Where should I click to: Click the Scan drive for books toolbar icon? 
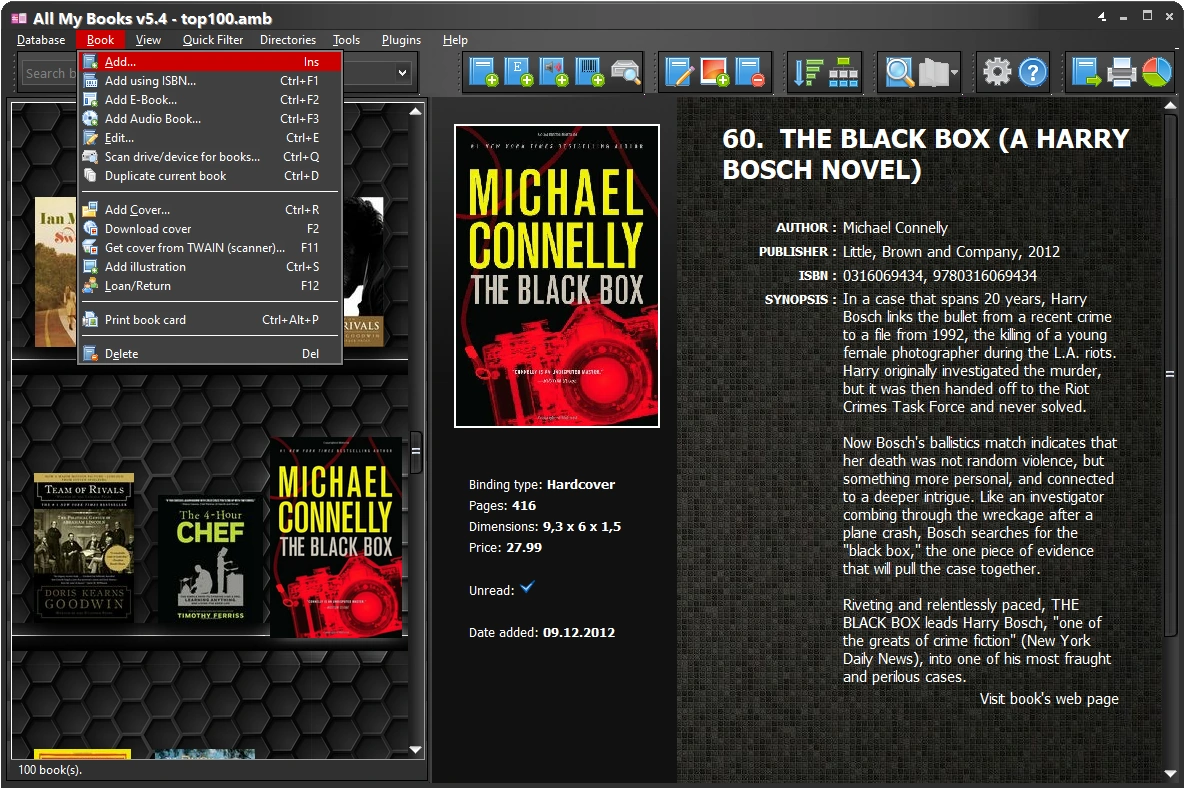625,72
